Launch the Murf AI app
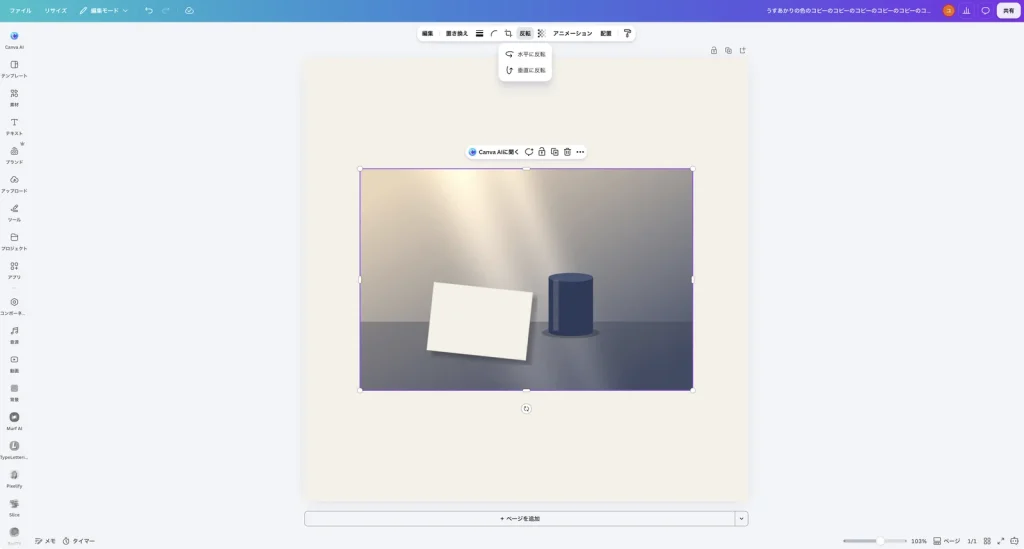Image resolution: width=1024 pixels, height=549 pixels. tap(14, 420)
